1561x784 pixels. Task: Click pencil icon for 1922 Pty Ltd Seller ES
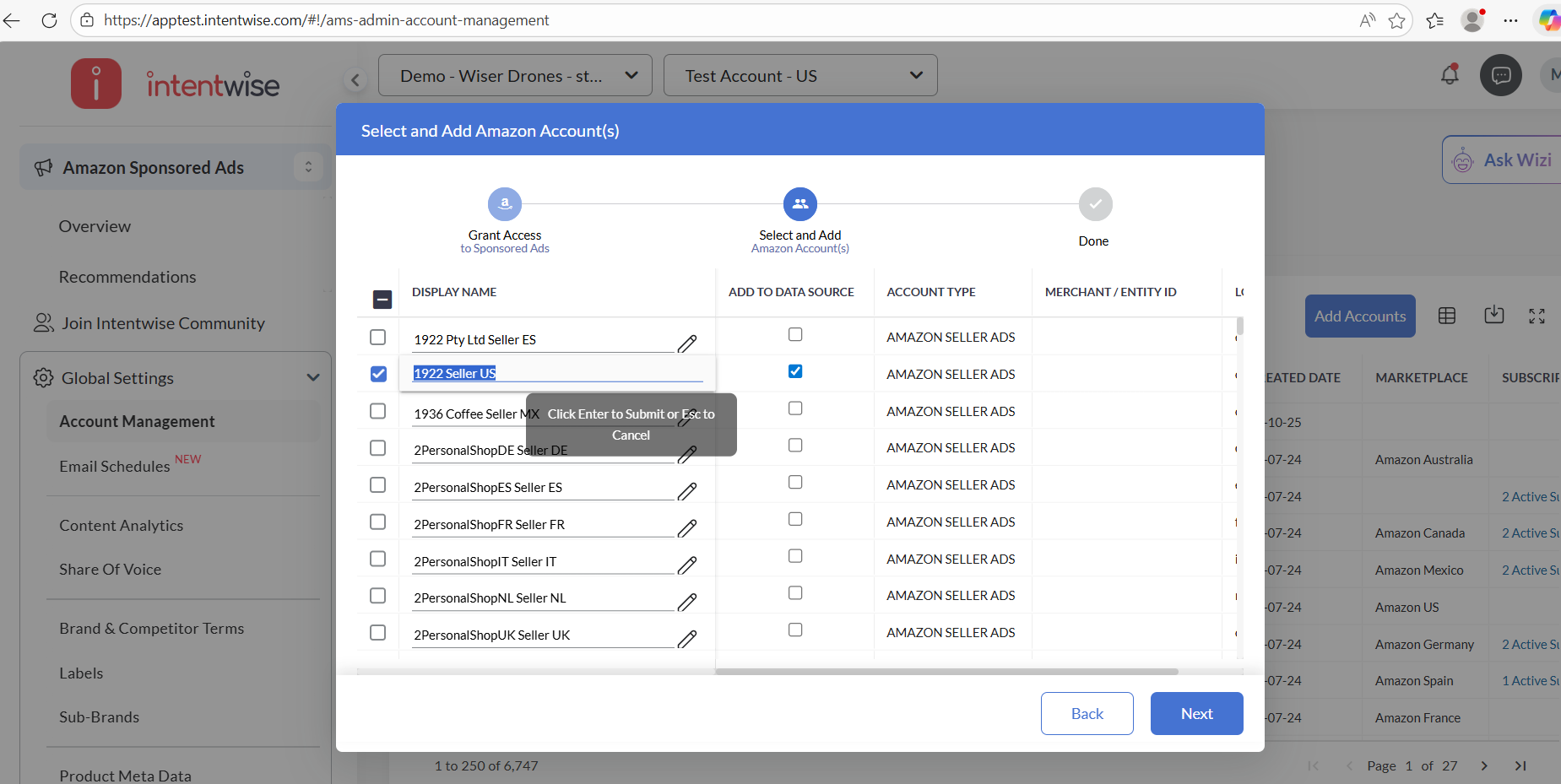click(687, 343)
